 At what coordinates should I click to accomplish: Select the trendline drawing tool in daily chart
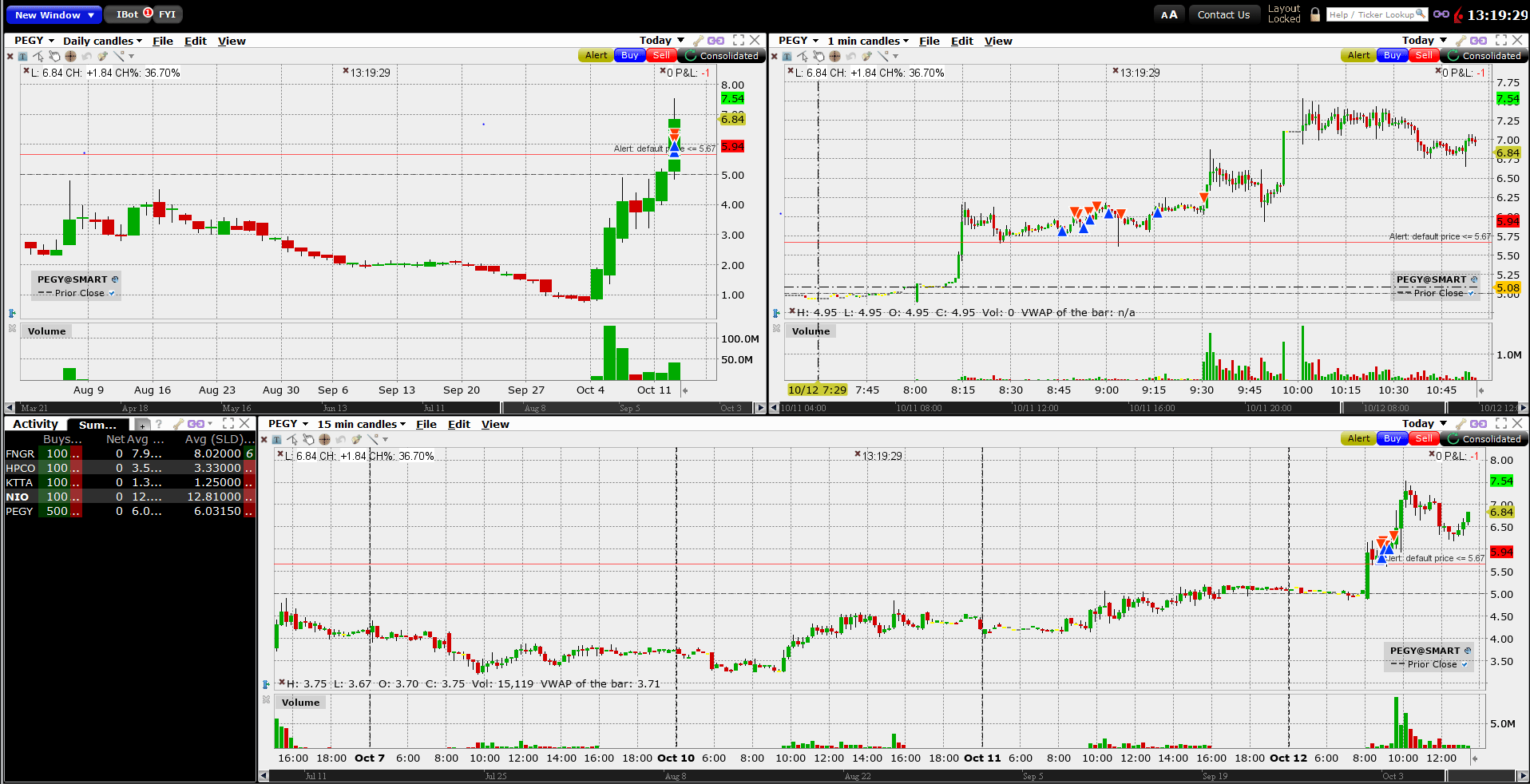tap(118, 56)
